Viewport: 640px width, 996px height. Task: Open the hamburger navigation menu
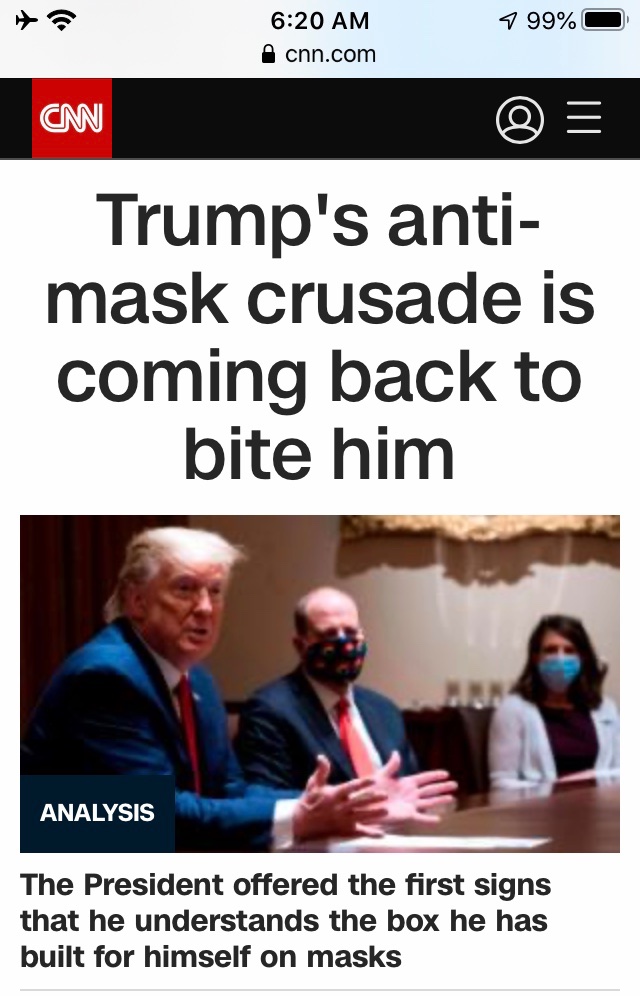pos(583,118)
